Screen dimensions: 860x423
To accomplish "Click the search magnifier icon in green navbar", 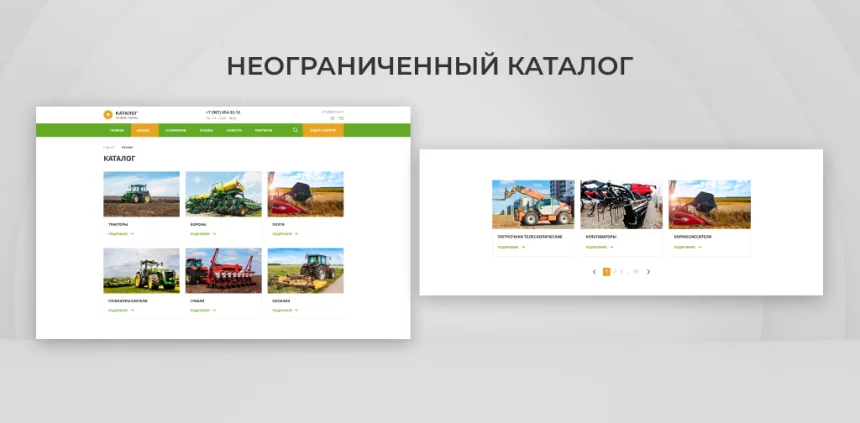I will tap(295, 130).
